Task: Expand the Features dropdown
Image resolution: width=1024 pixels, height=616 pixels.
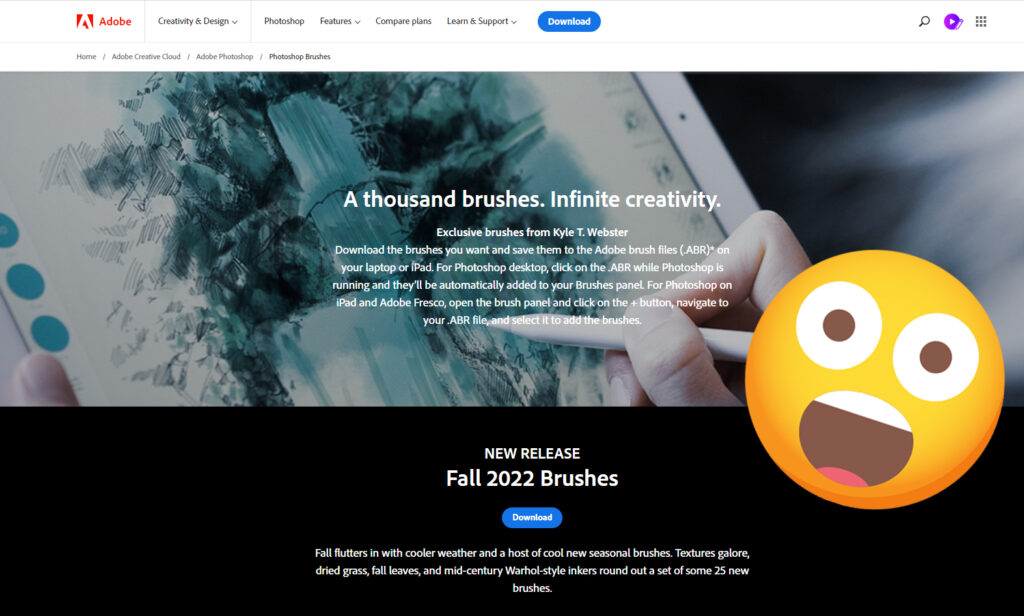Action: [340, 21]
